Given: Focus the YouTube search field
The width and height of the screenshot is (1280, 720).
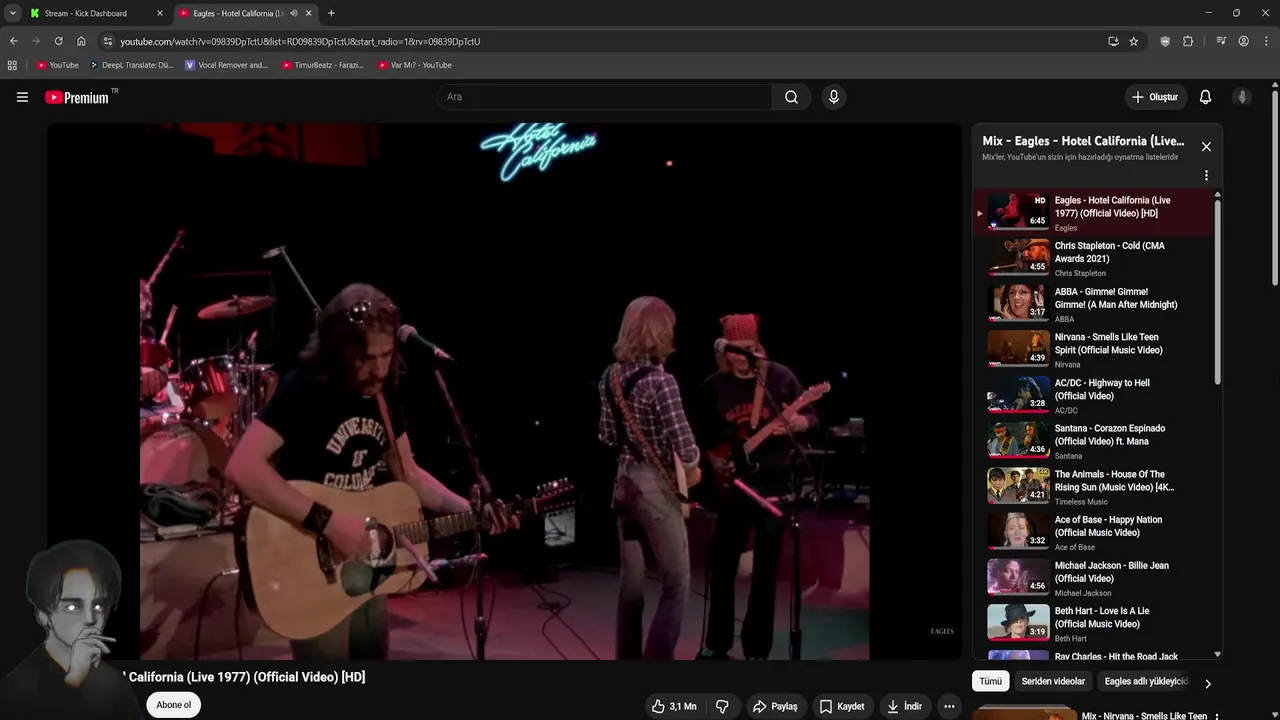Looking at the screenshot, I should coord(604,97).
